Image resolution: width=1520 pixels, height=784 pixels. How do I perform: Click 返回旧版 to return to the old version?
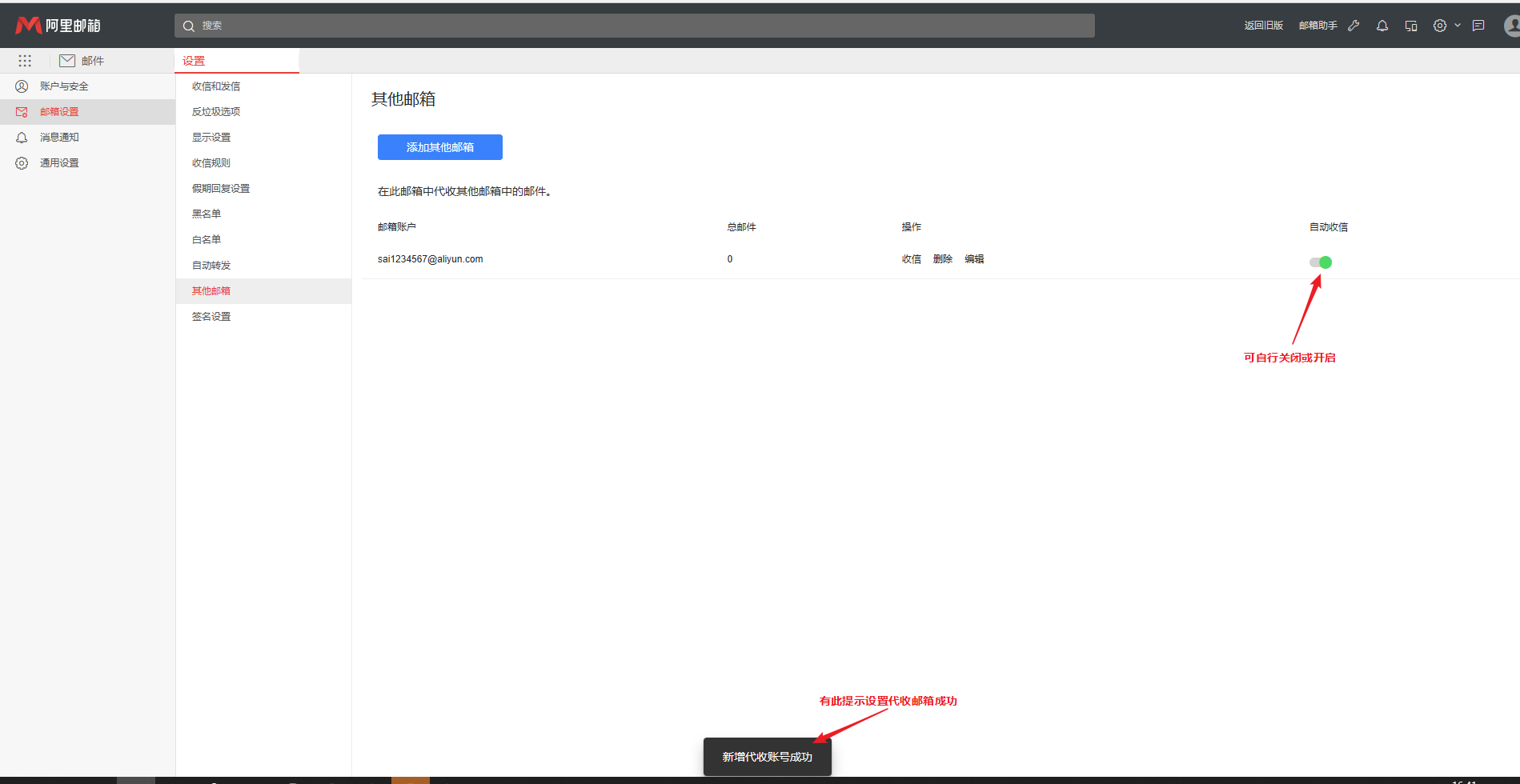(1263, 26)
